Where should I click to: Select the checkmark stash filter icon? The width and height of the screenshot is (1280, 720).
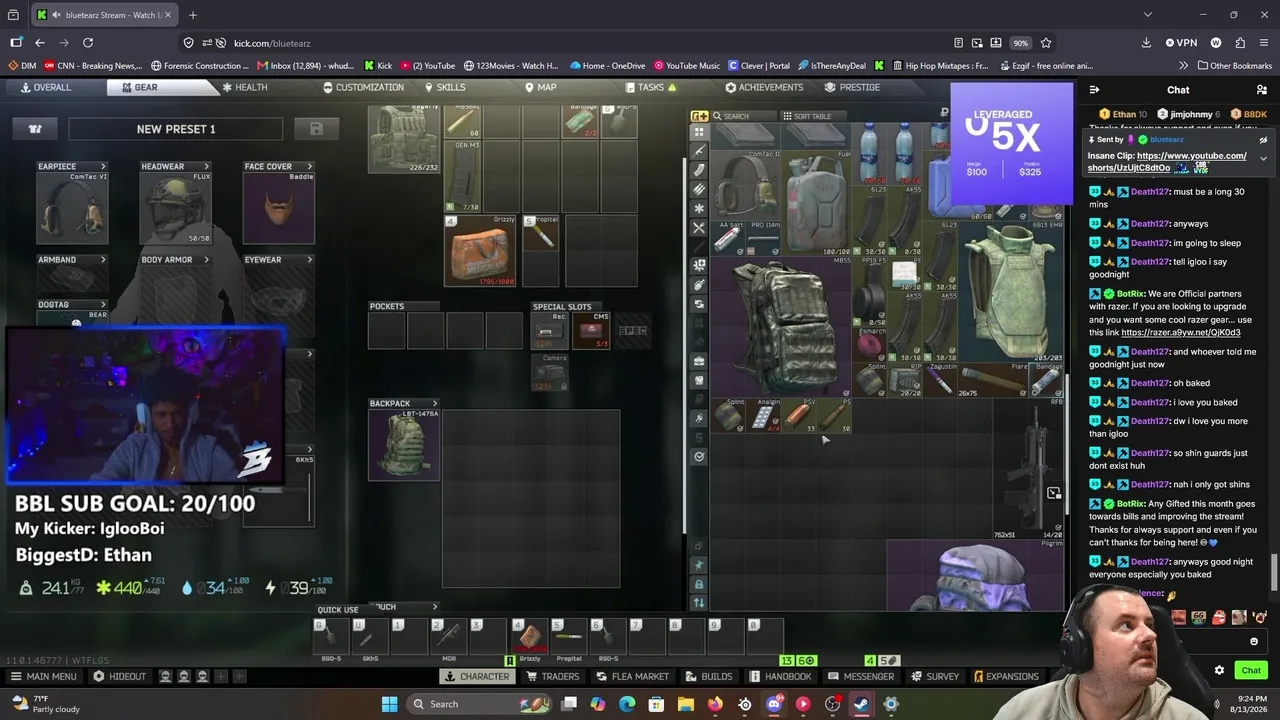click(699, 457)
